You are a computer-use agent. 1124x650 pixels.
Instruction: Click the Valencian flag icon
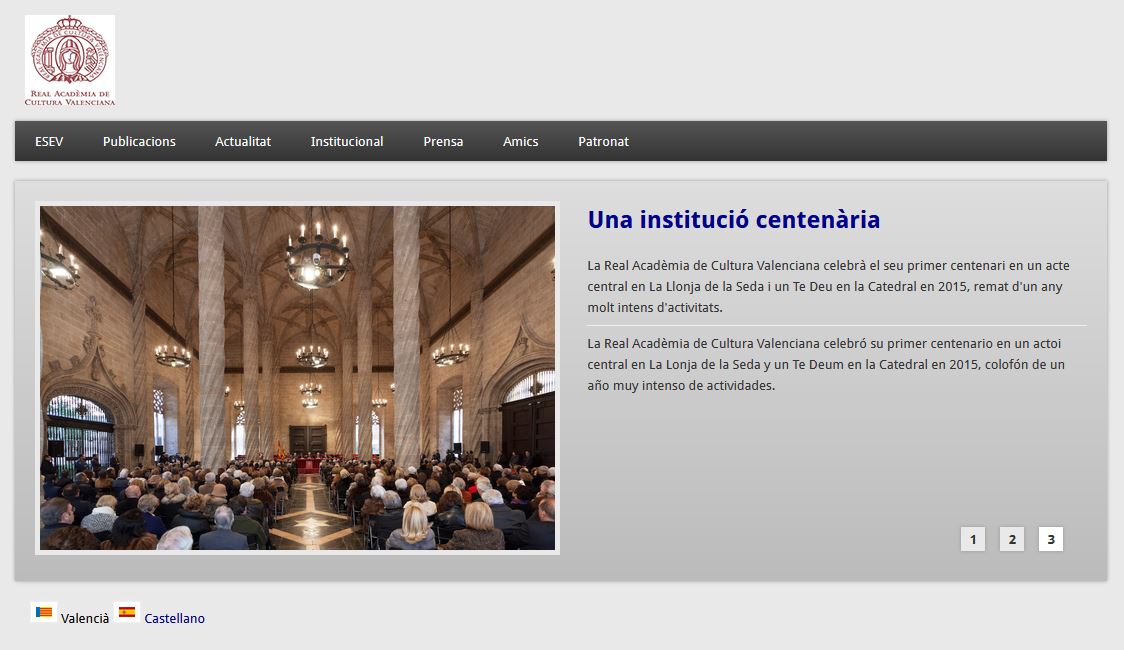tap(43, 612)
